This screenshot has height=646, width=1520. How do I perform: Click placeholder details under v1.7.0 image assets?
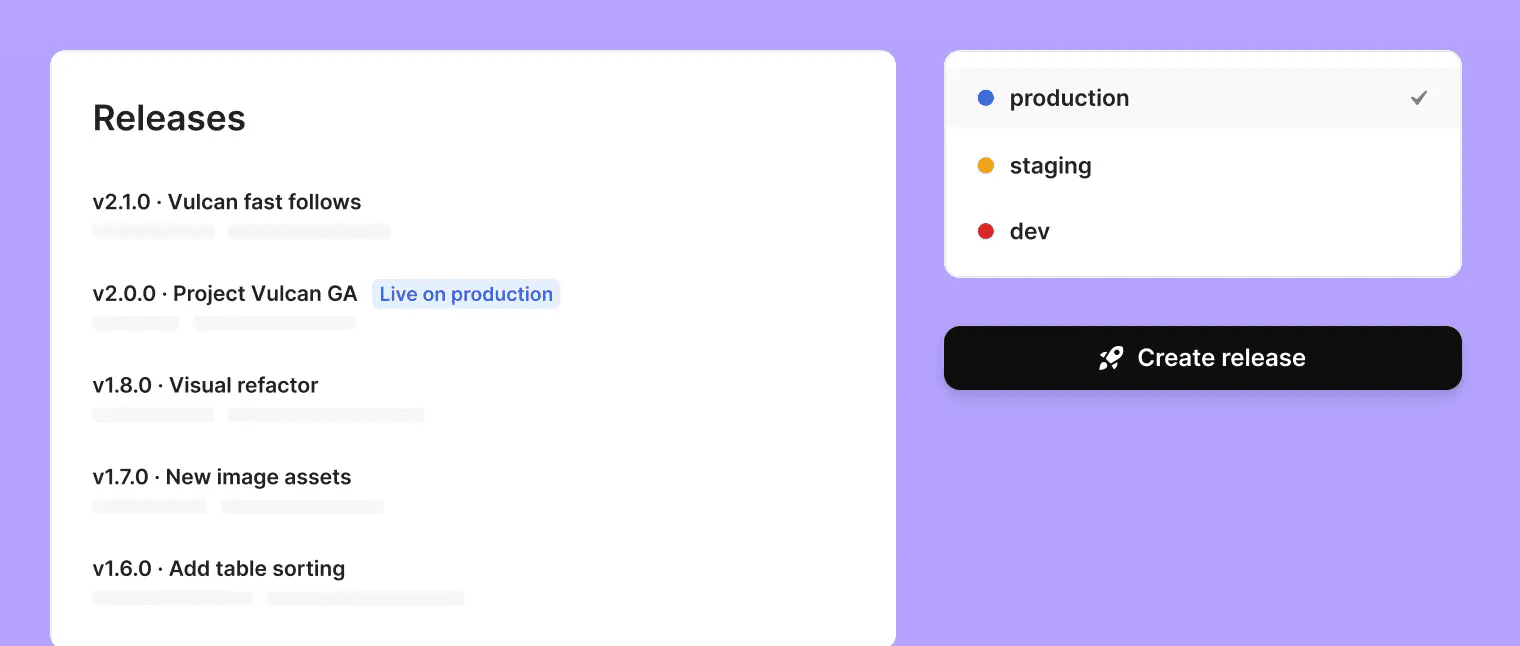click(x=238, y=507)
